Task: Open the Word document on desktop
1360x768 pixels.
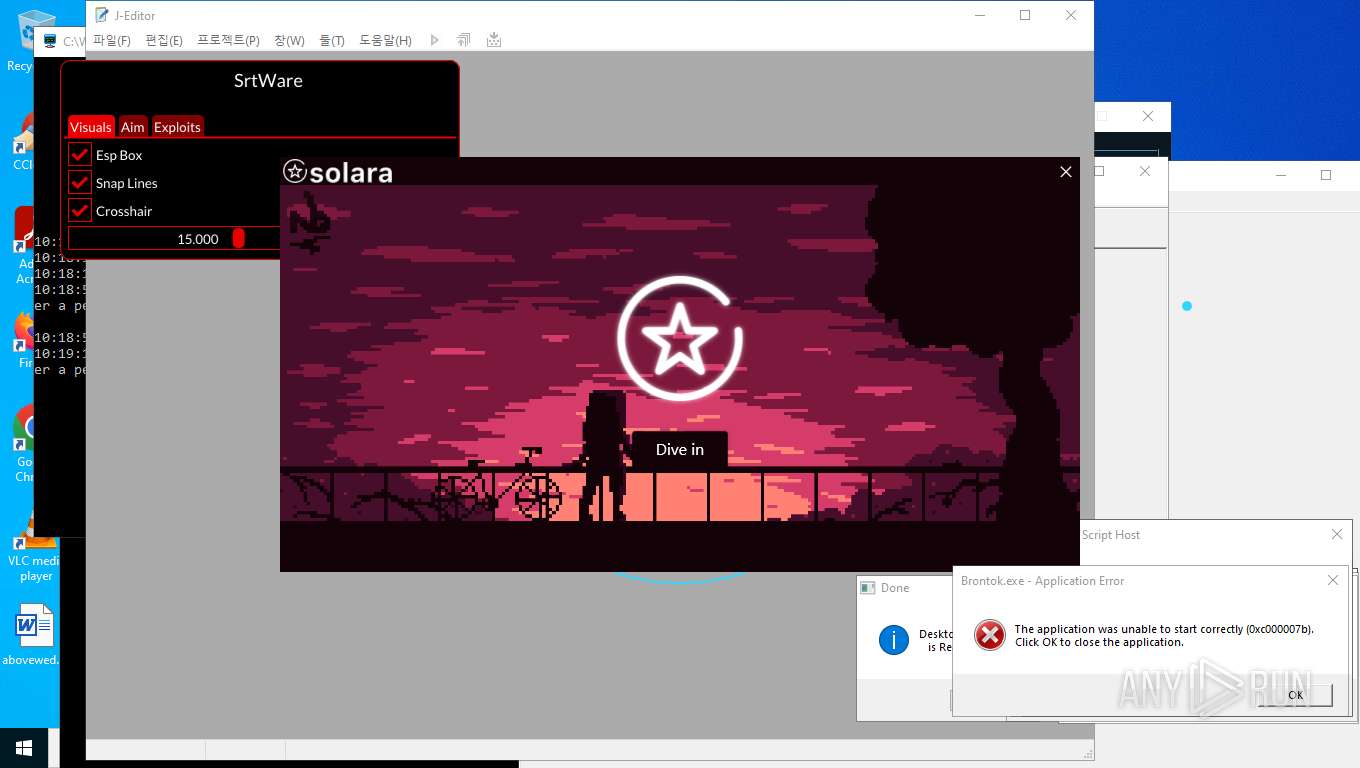Action: click(34, 635)
